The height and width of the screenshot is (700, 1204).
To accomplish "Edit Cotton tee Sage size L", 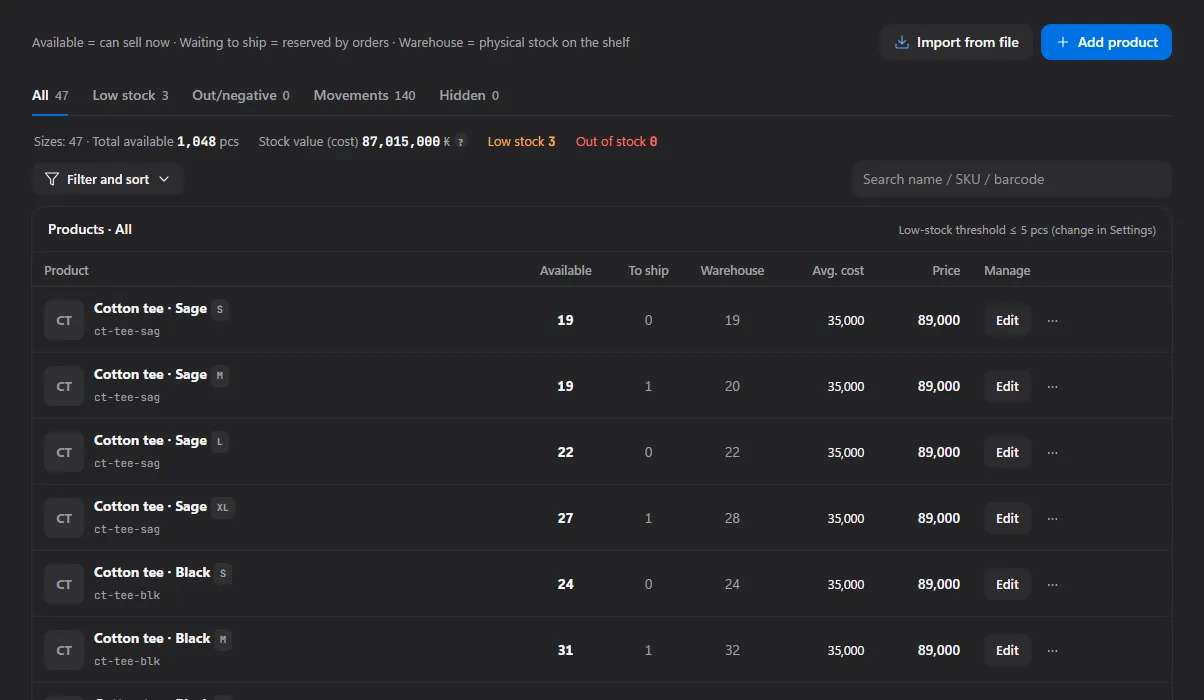I will coord(1007,452).
